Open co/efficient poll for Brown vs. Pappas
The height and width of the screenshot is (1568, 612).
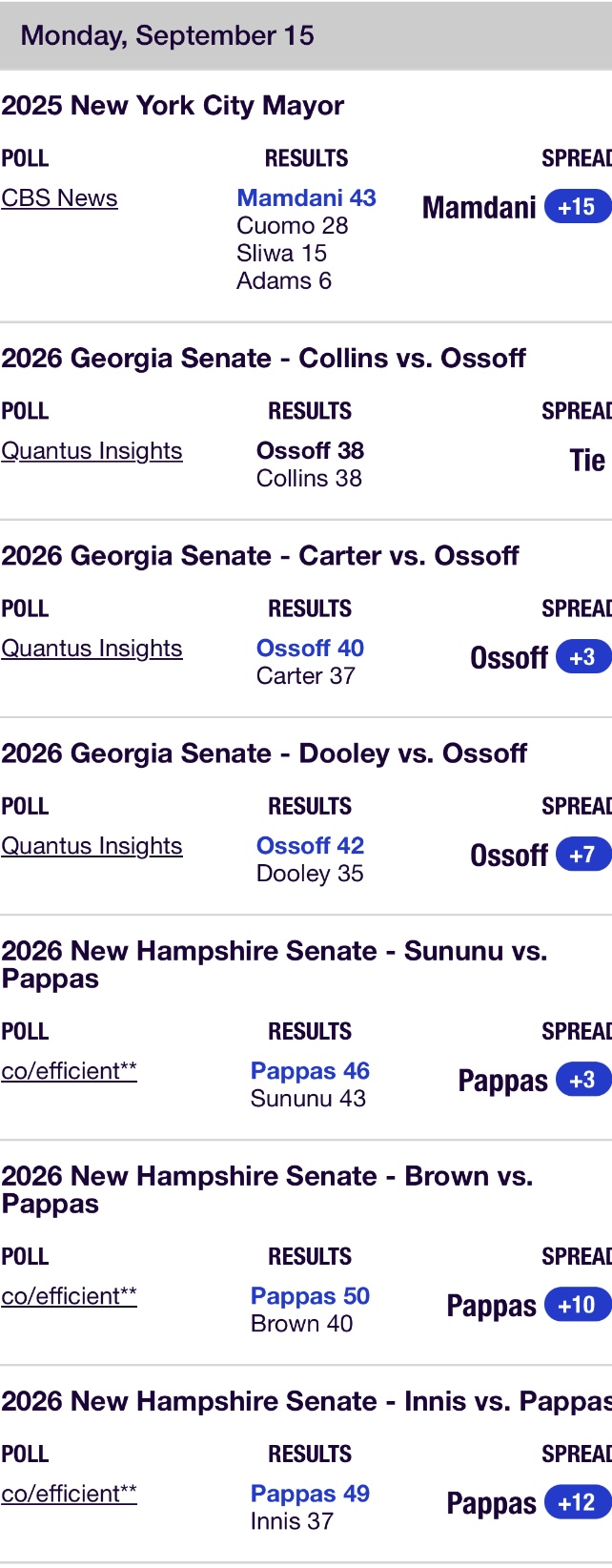point(69,1296)
